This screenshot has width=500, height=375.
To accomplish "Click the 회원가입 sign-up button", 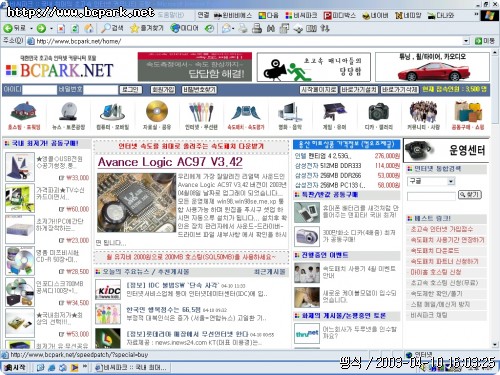I will (x=163, y=90).
